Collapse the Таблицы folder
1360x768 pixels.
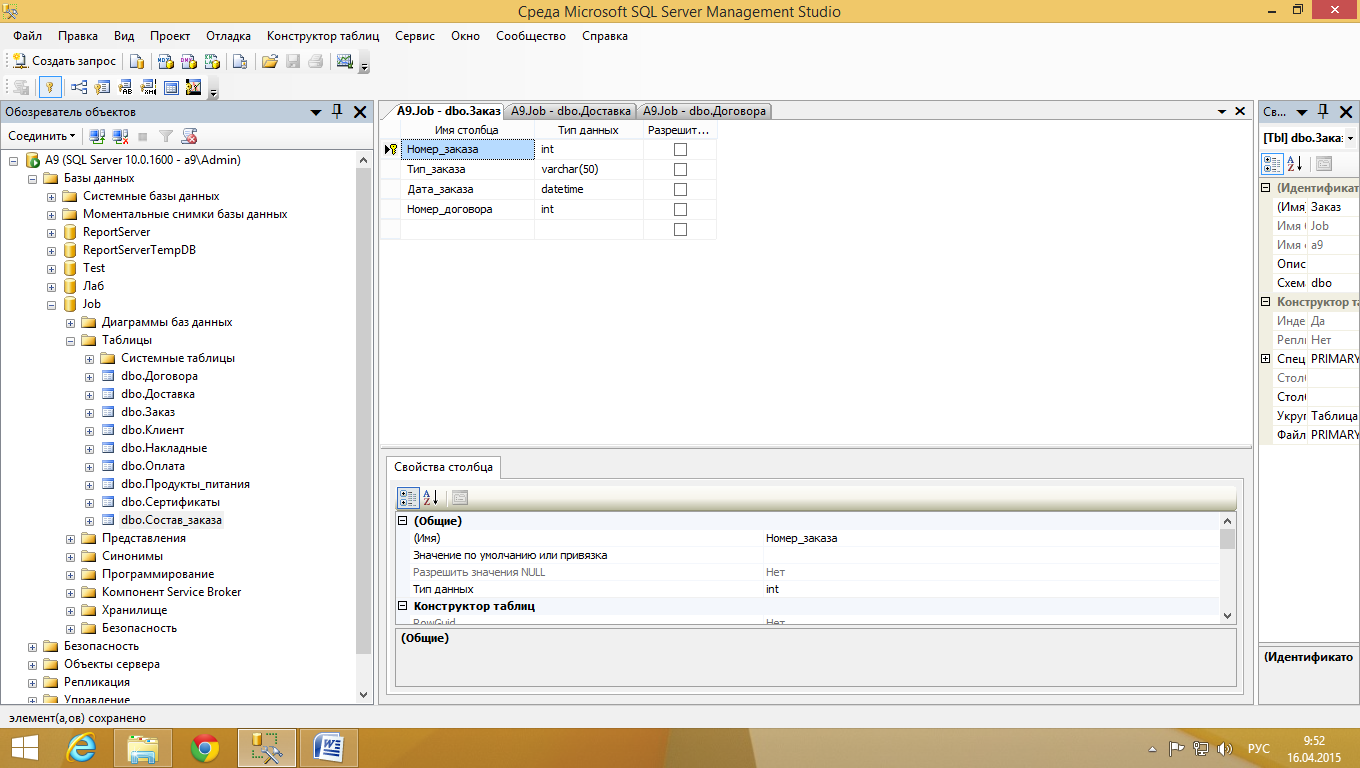[x=71, y=340]
